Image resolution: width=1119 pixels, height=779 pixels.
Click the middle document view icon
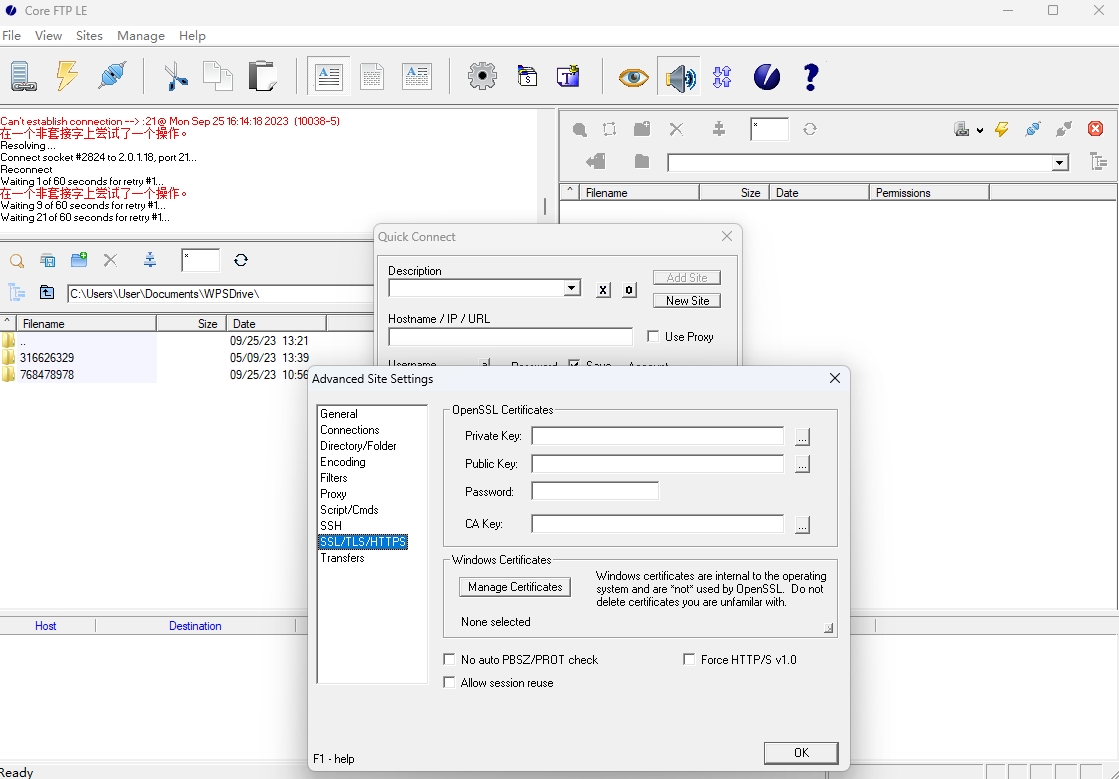(x=372, y=76)
